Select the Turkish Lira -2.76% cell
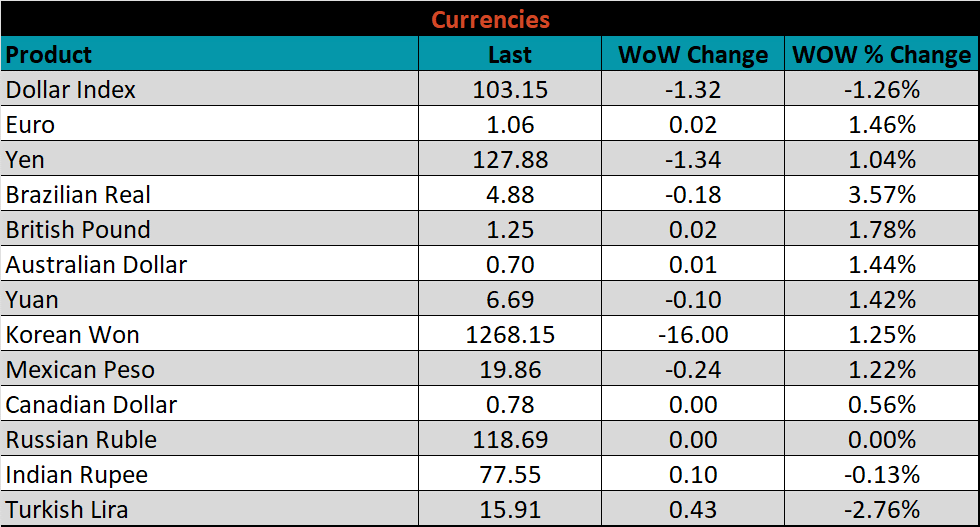 click(881, 510)
